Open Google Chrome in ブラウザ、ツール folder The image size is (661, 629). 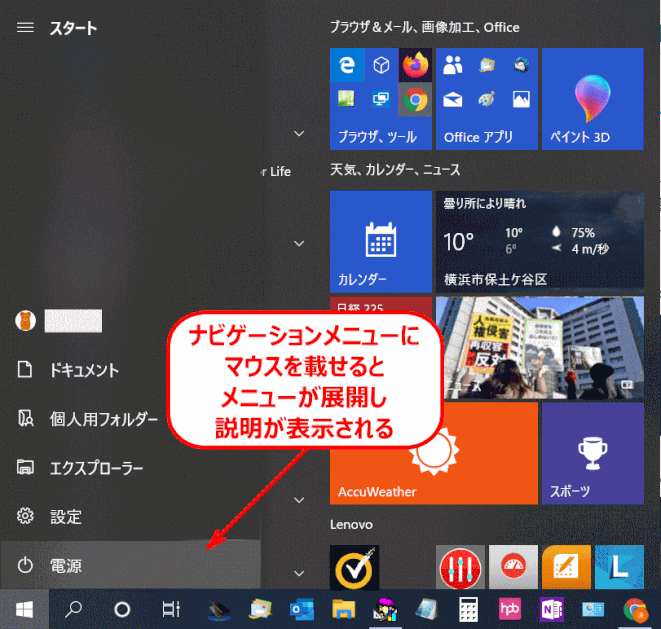(415, 99)
